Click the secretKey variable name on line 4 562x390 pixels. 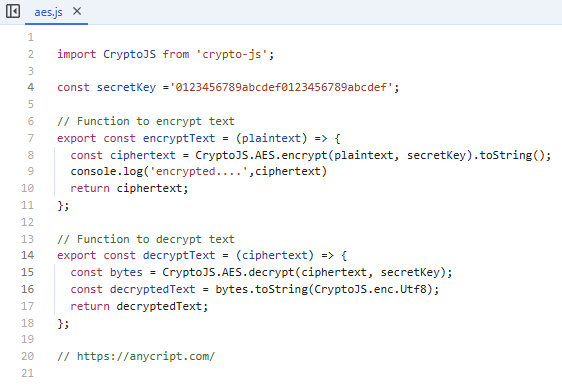pyautogui.click(x=126, y=87)
